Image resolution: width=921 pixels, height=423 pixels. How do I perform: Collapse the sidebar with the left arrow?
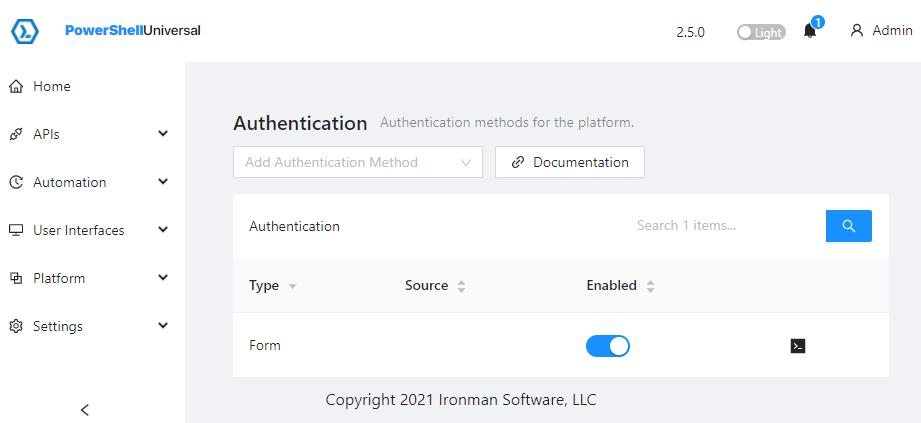[85, 409]
